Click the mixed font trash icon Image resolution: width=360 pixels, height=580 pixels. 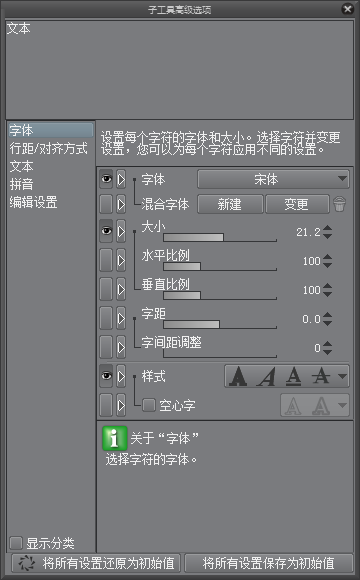coord(339,204)
